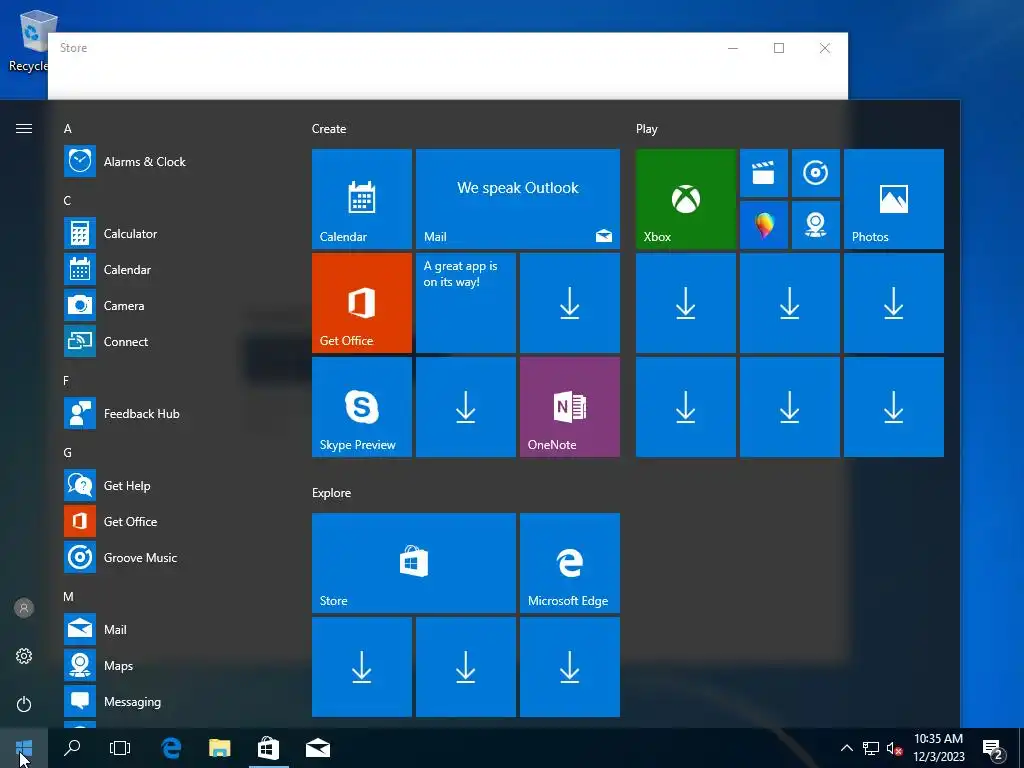1024x768 pixels.
Task: Click the letter F group header
Action: click(x=66, y=381)
